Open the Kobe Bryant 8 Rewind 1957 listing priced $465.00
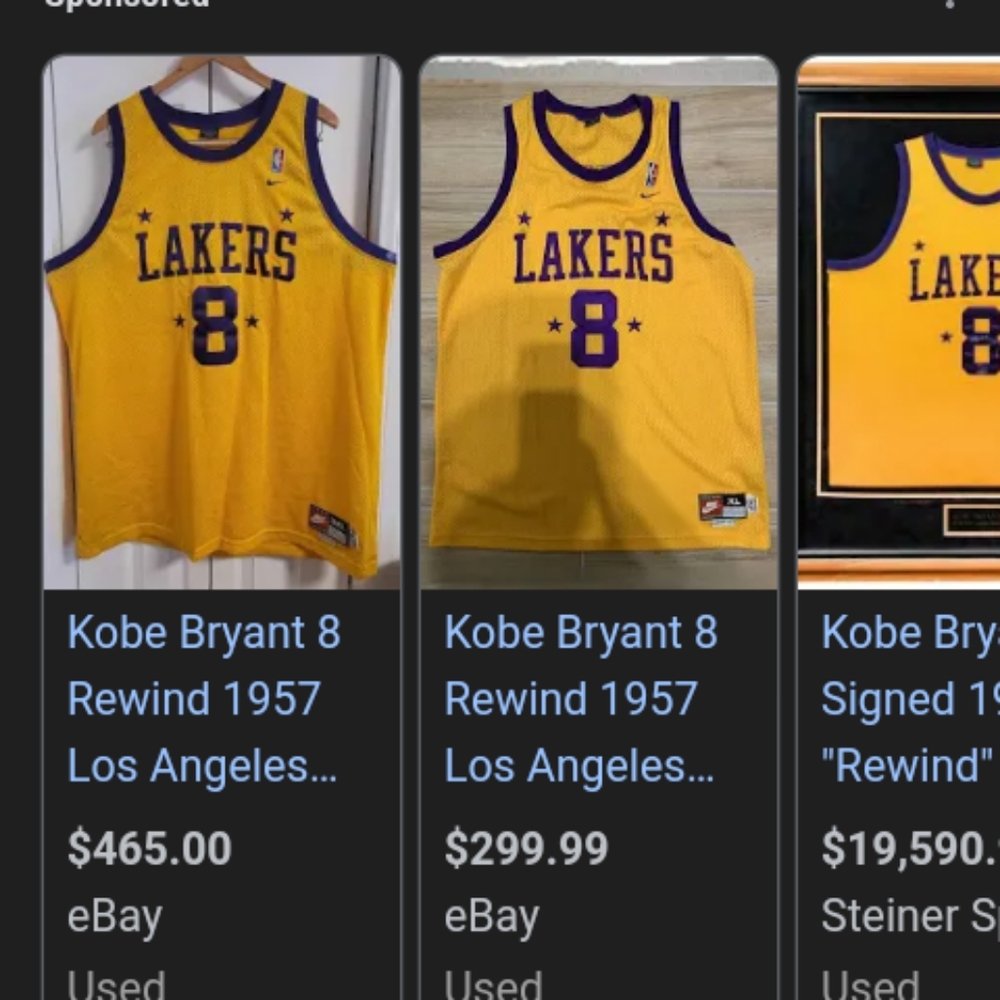This screenshot has width=1000, height=1000. [x=204, y=699]
